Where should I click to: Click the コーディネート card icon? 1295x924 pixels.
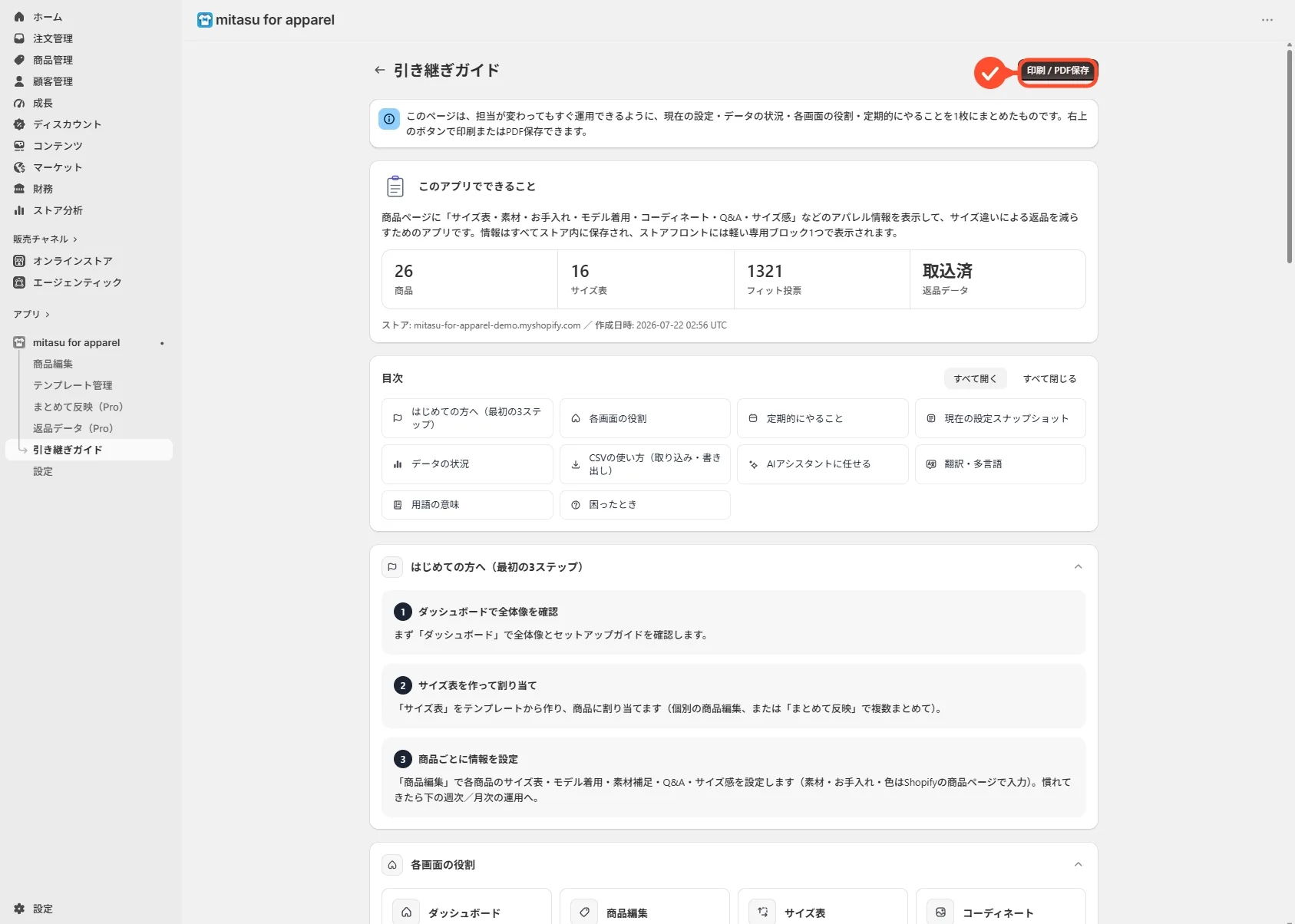pyautogui.click(x=940, y=912)
